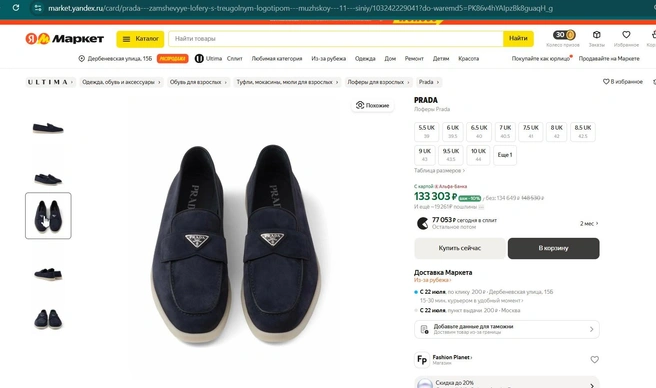Go to Одежда category in navigation
Image resolution: width=656 pixels, height=388 pixels.
[x=365, y=59]
